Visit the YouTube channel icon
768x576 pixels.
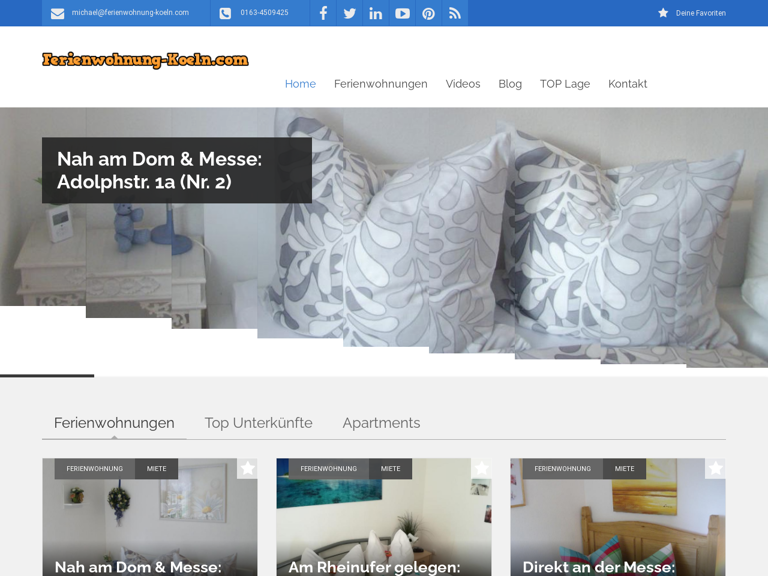click(402, 13)
